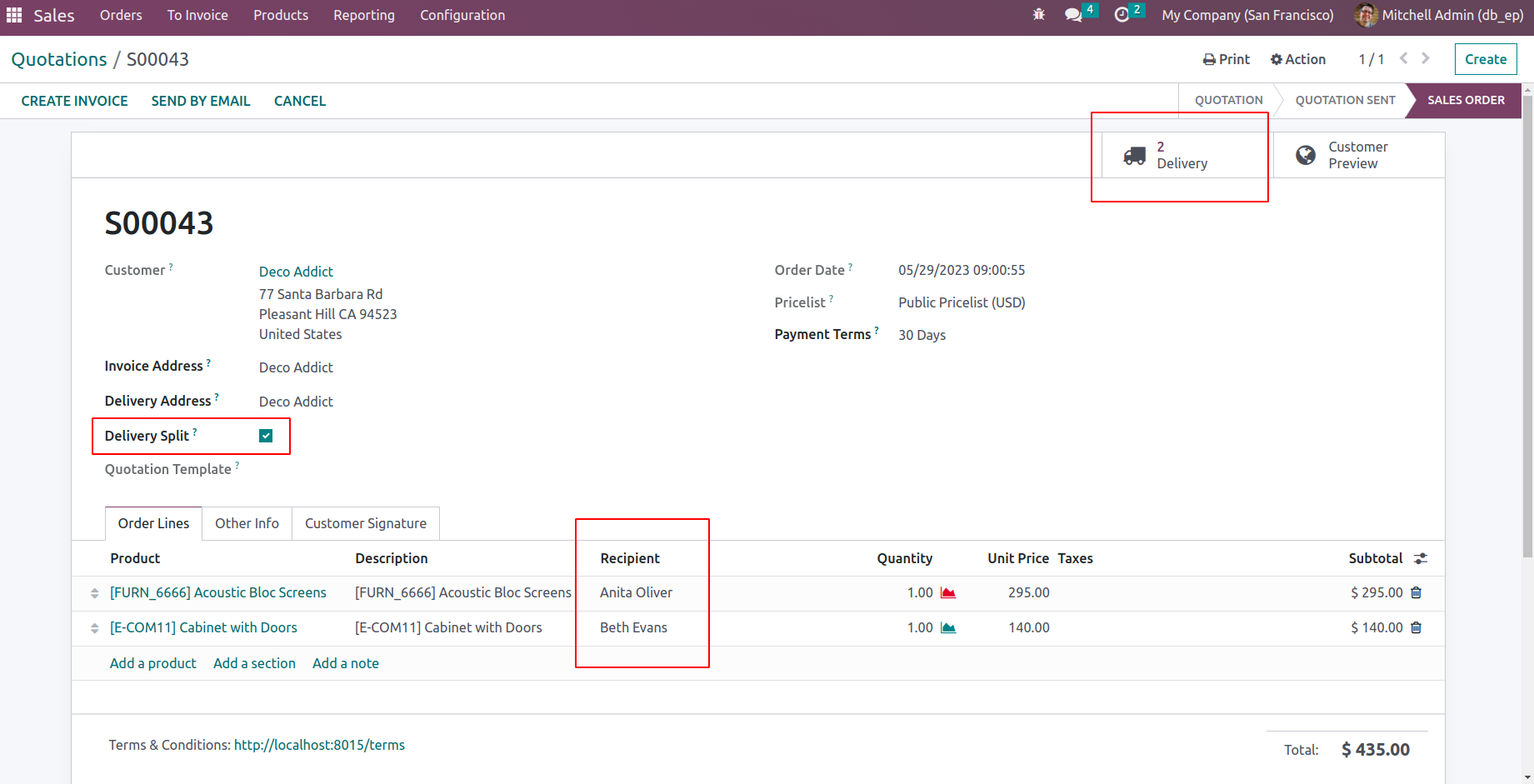Open [E-COM11] Cabinet with Doors product link

point(203,627)
